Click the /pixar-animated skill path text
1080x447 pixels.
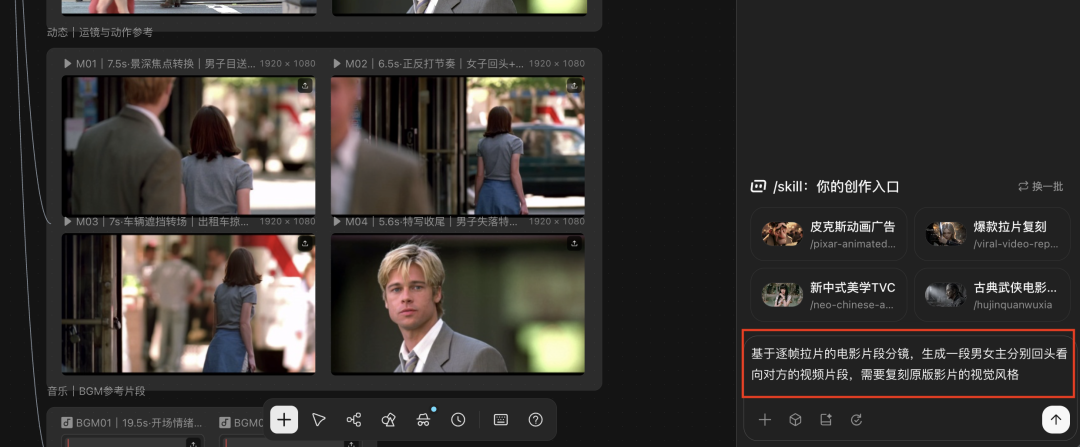(x=853, y=244)
